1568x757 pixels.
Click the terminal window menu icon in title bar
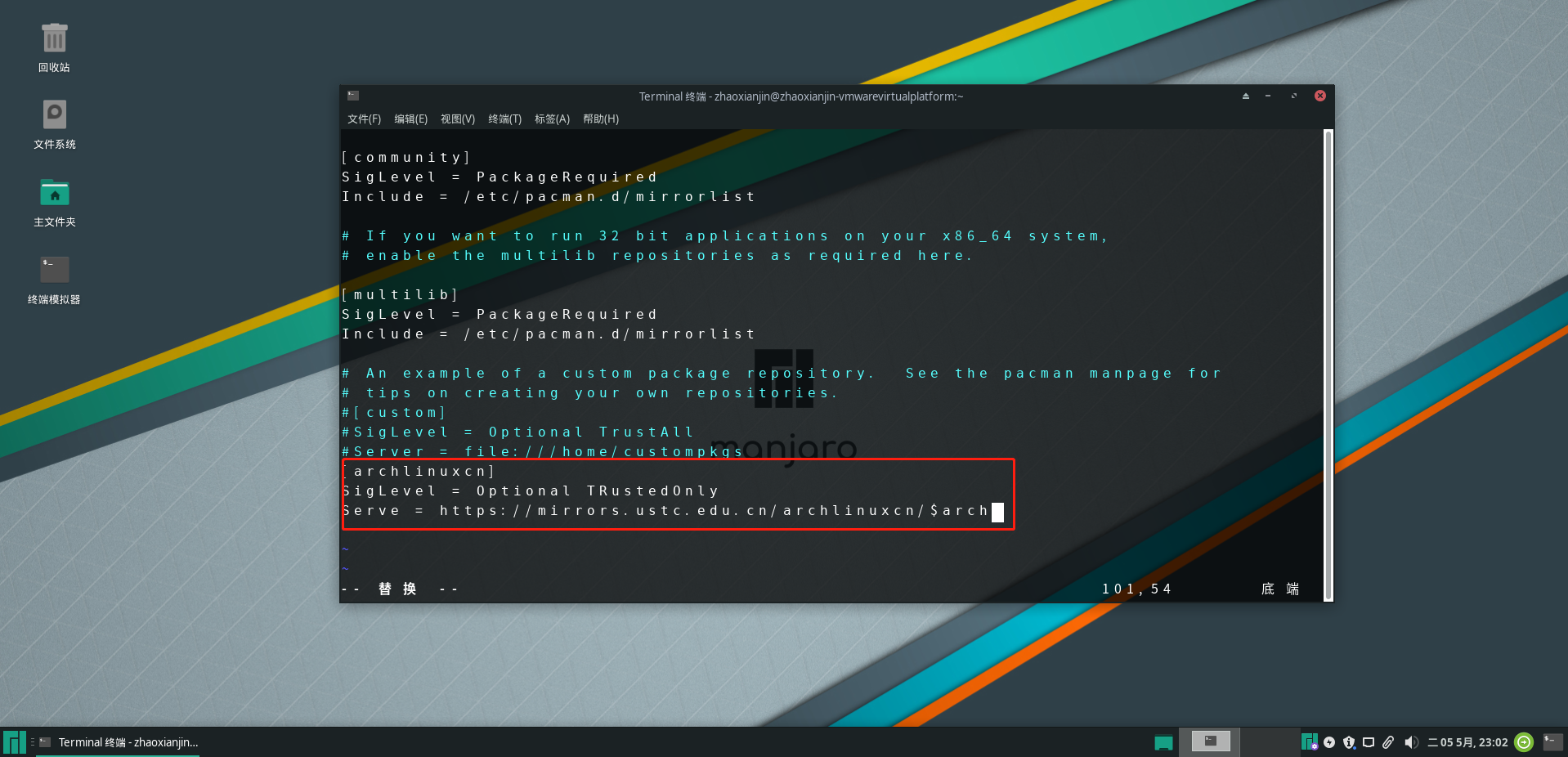tap(352, 96)
